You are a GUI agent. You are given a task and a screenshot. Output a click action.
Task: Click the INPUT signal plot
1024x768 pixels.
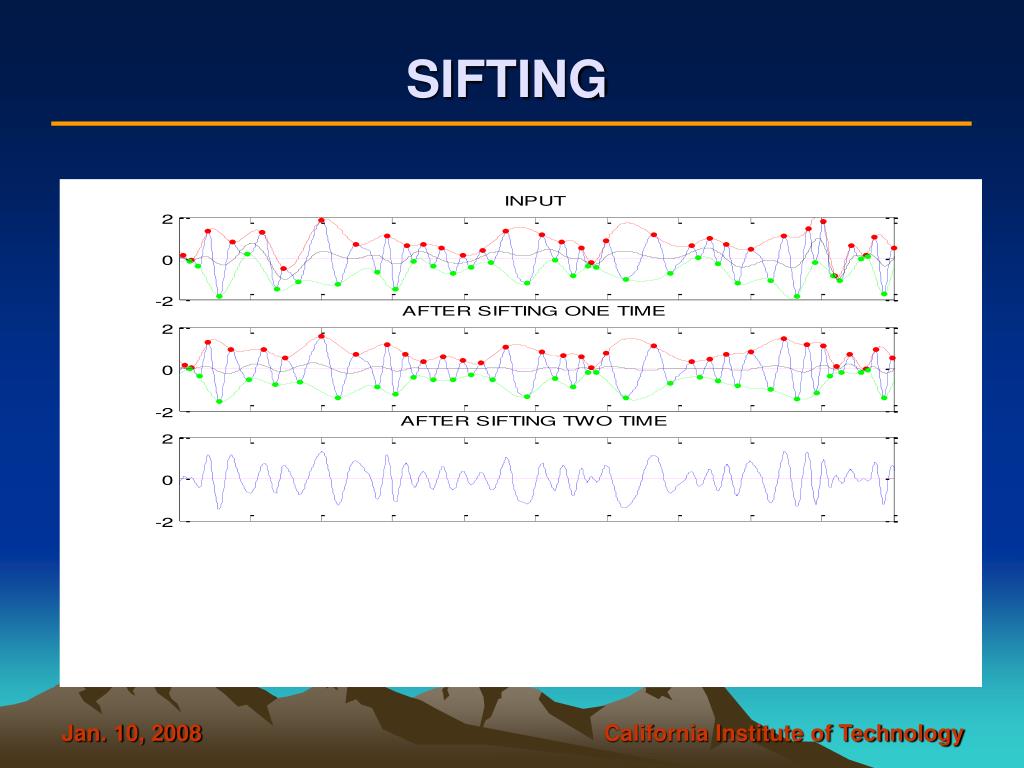pos(537,259)
